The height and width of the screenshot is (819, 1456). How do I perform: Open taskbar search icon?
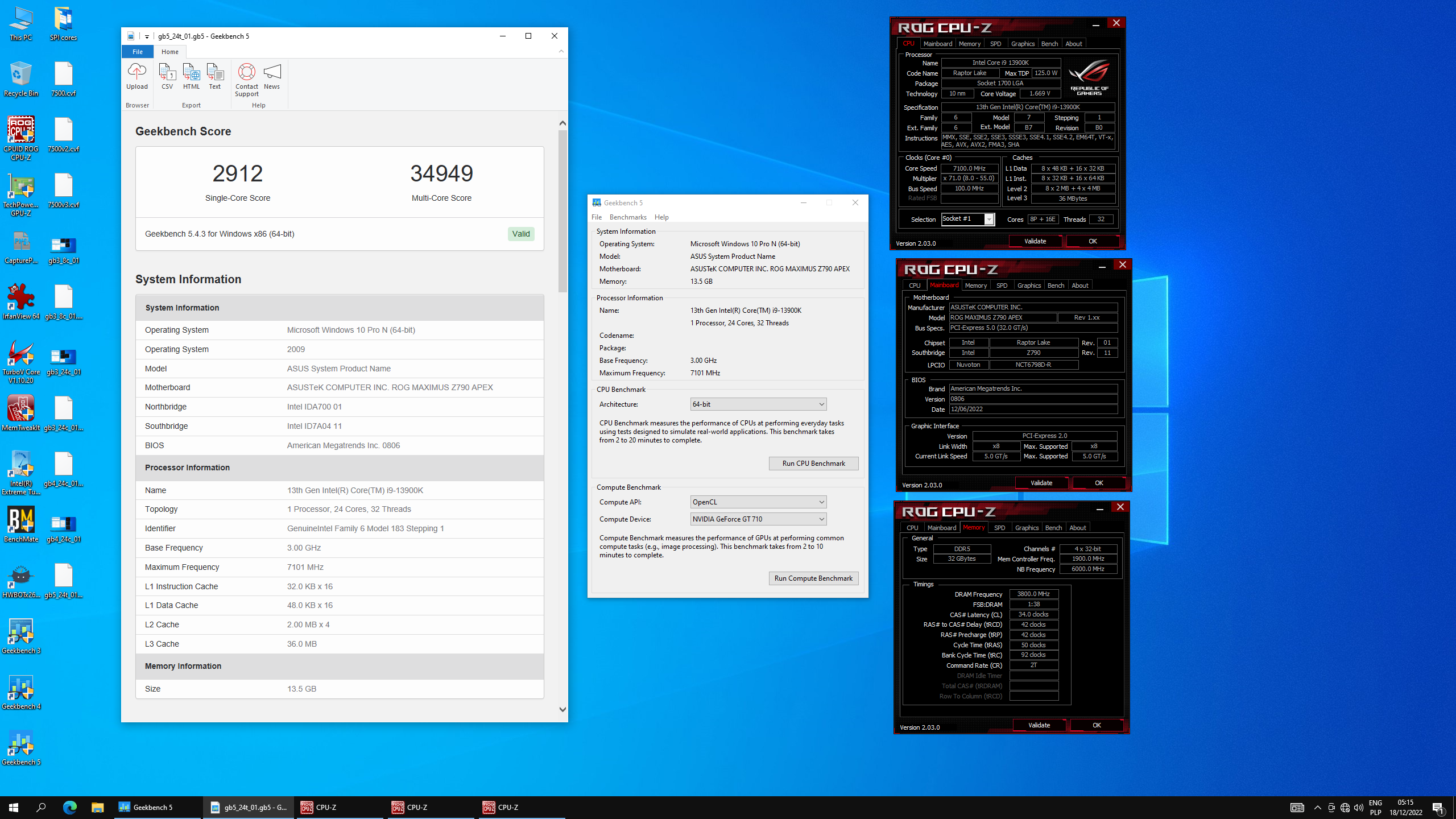tap(41, 807)
